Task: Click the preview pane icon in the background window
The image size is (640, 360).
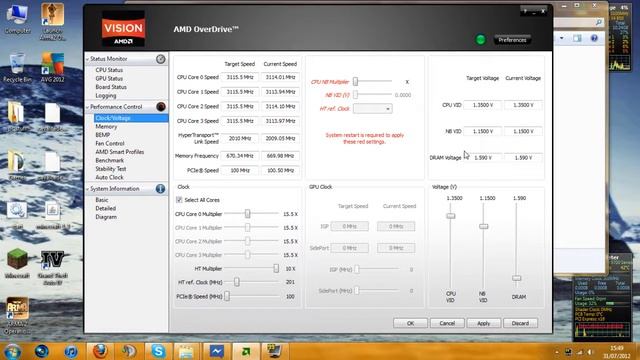Action: coord(577,38)
